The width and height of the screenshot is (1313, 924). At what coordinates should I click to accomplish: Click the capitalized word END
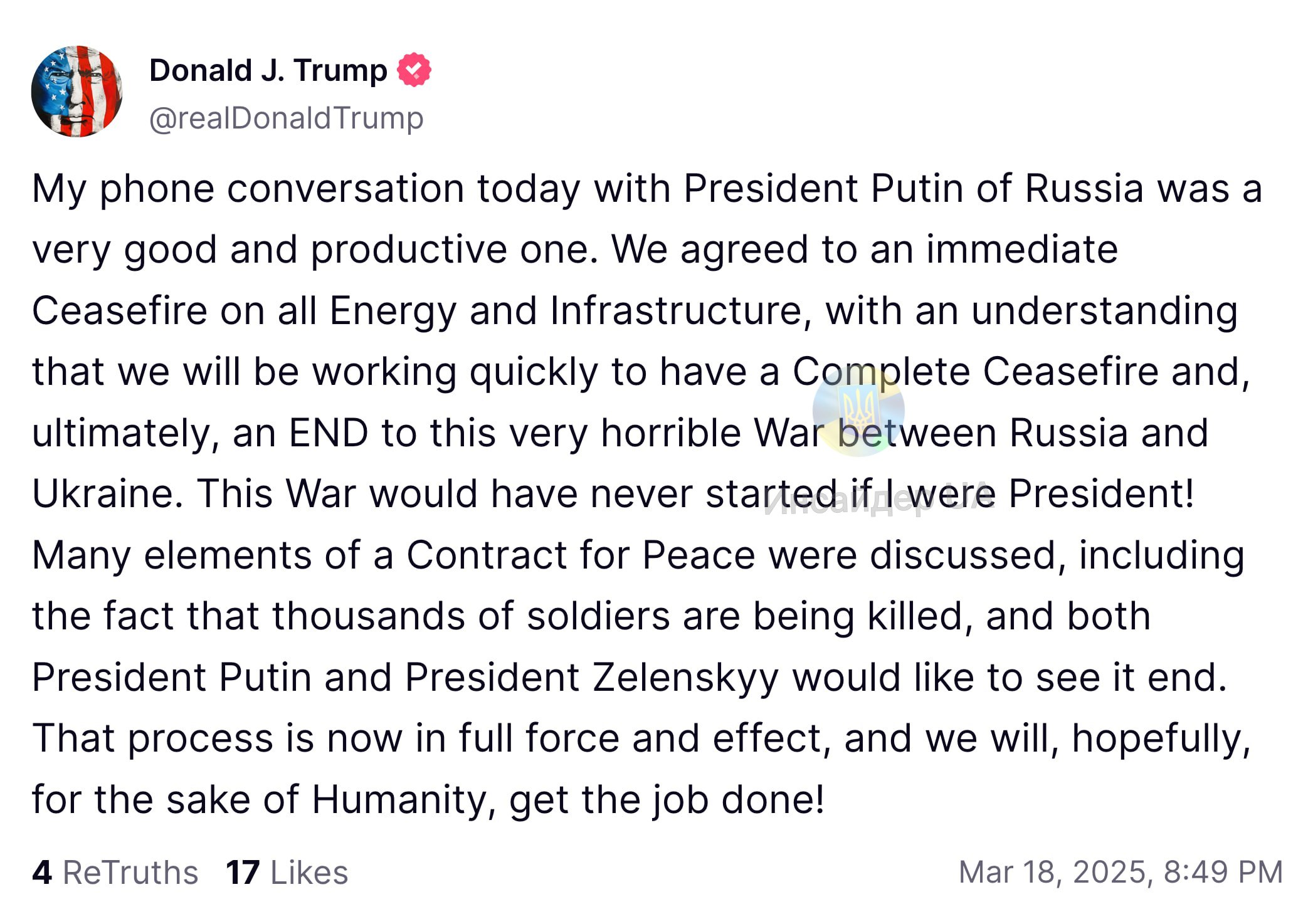click(328, 433)
